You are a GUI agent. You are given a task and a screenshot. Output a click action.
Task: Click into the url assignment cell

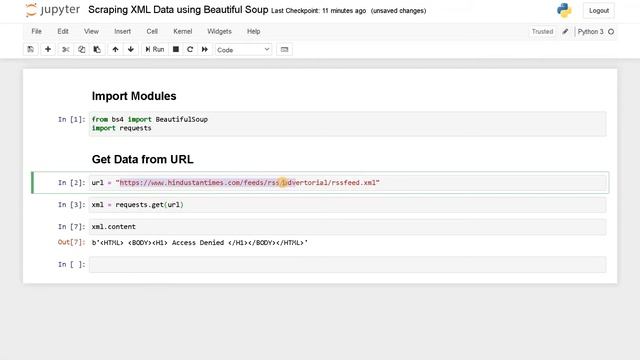tap(347, 182)
